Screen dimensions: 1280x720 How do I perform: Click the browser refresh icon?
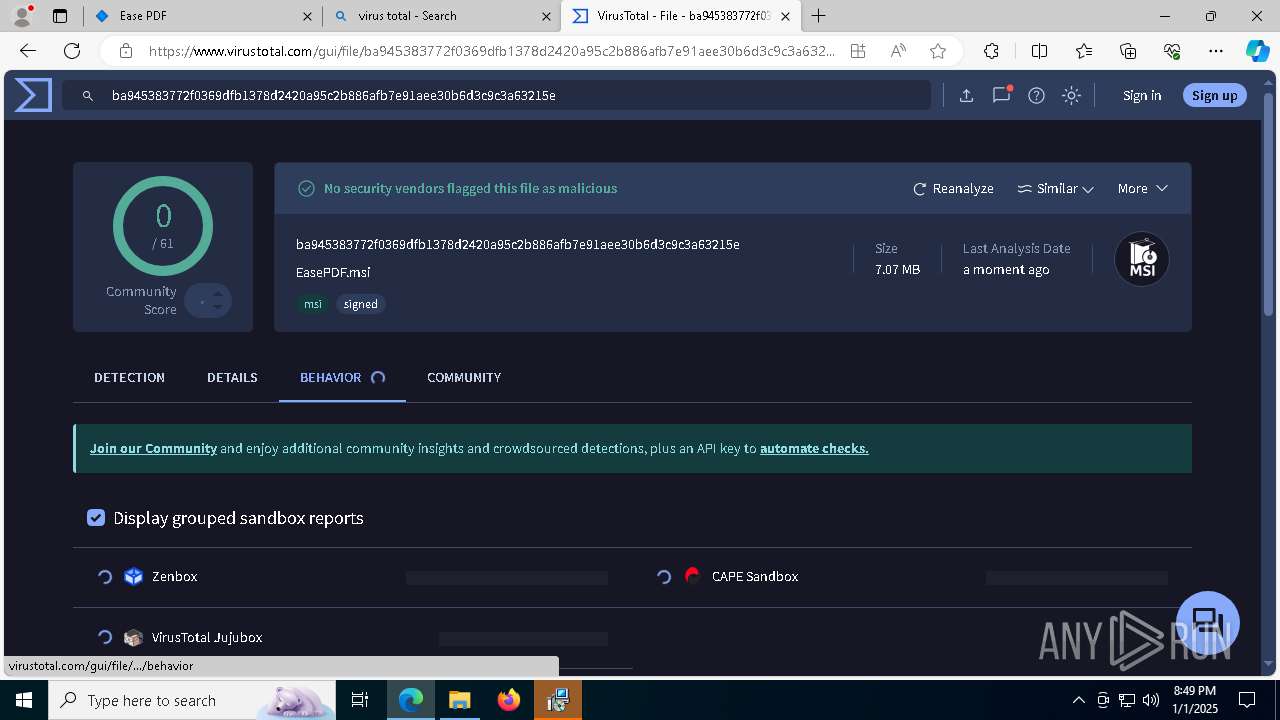[x=72, y=51]
